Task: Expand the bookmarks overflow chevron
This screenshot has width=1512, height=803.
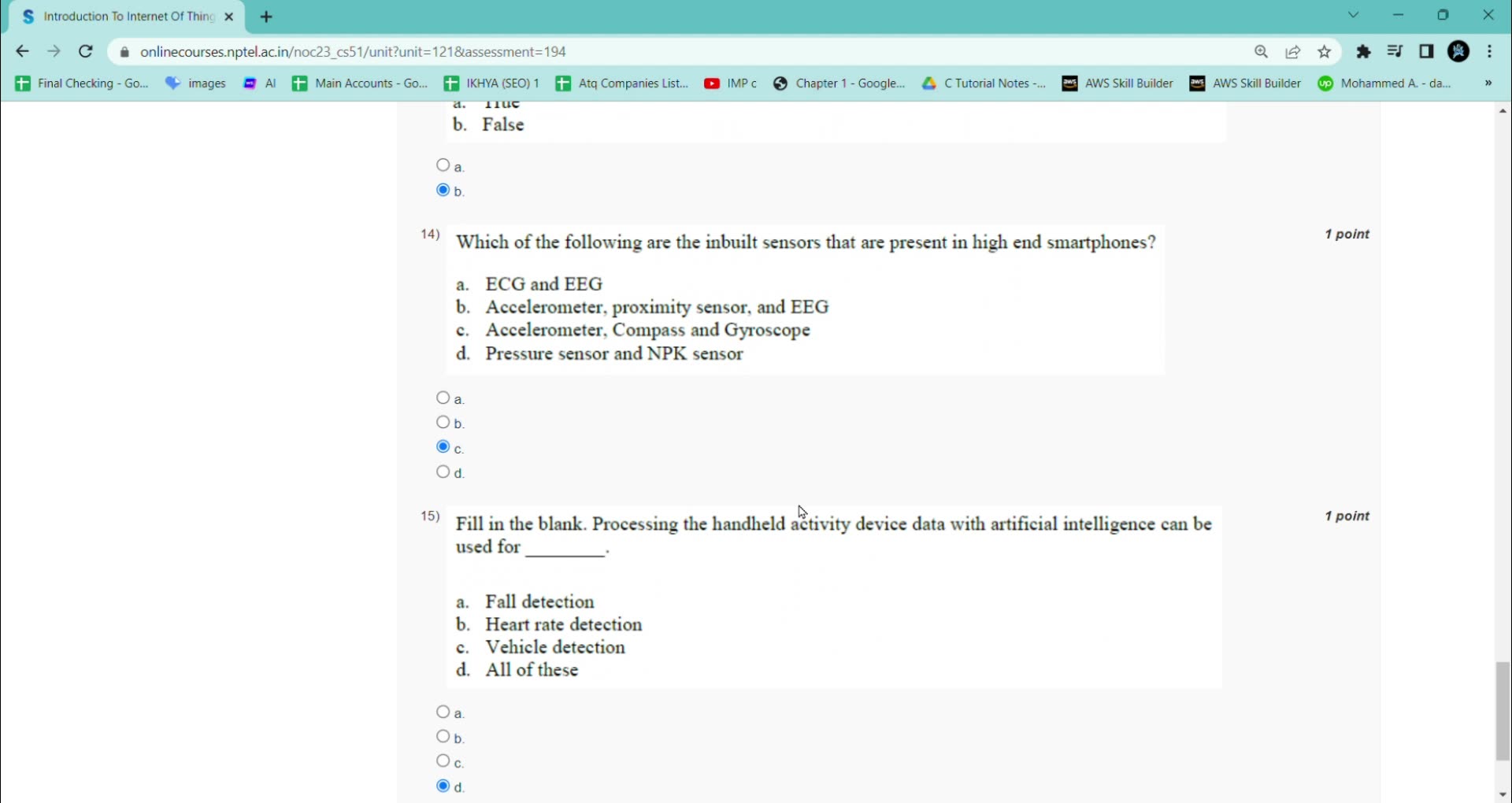Action: point(1488,83)
